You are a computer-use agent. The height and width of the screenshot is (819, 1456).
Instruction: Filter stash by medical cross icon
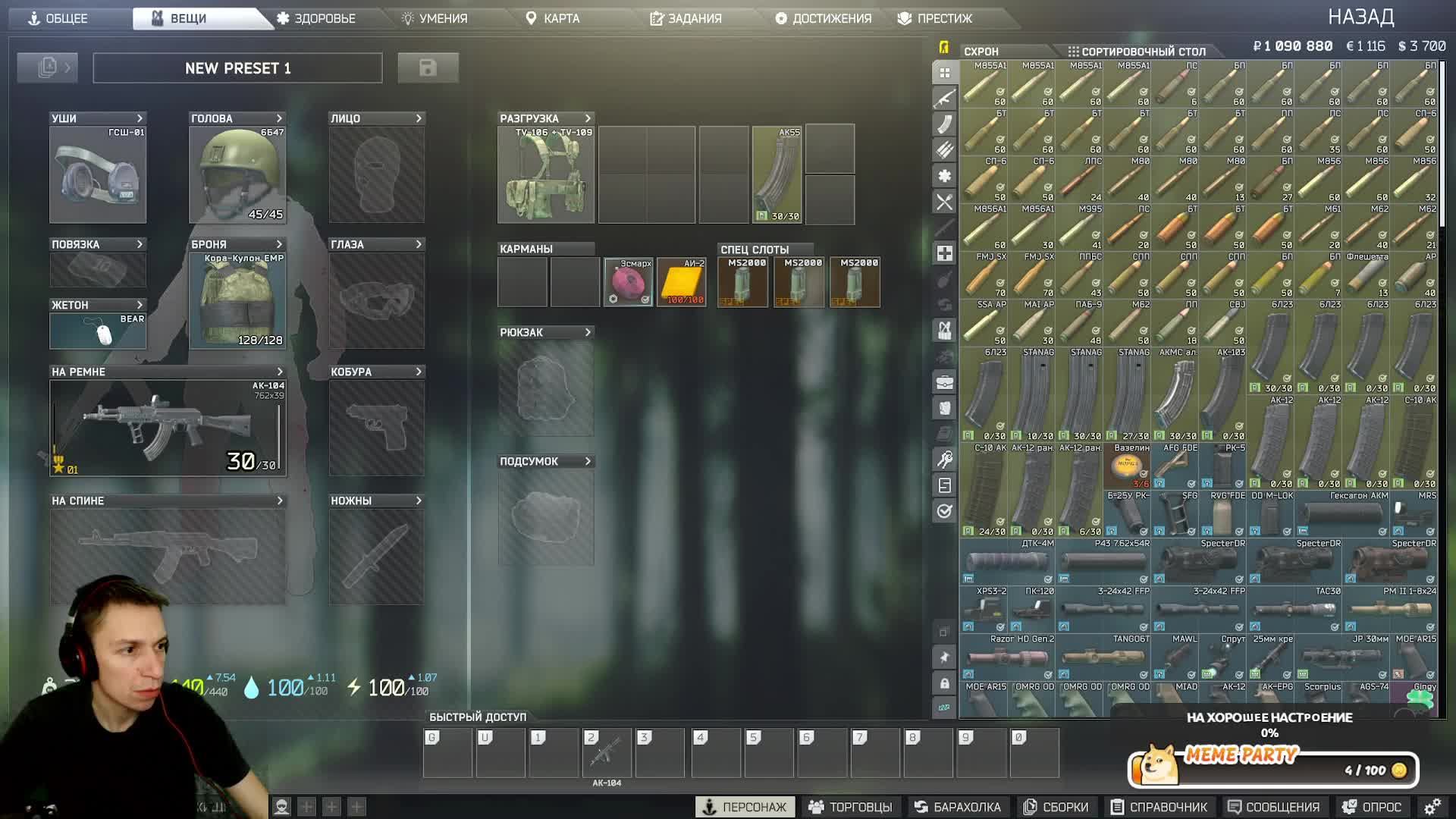pyautogui.click(x=944, y=253)
